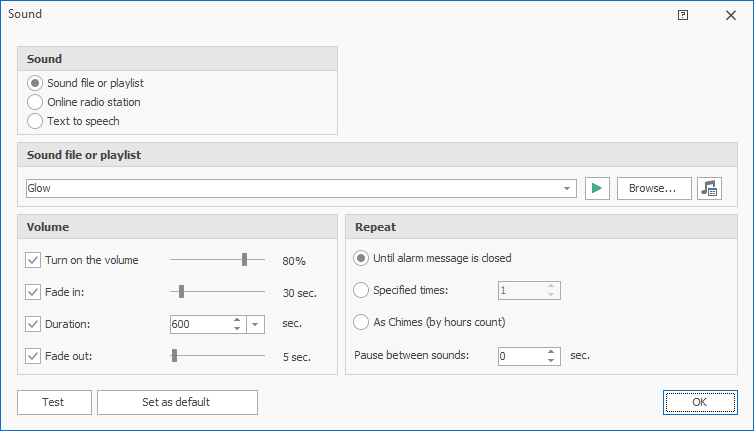Viewport: 754px width, 431px height.
Task: Choose Text to speech option
Action: pyautogui.click(x=36, y=121)
